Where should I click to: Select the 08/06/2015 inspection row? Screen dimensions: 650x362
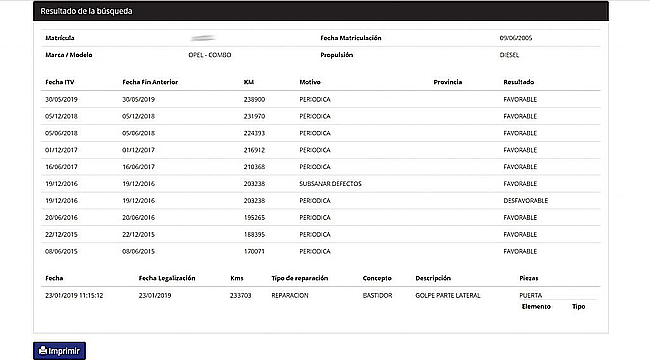[x=321, y=251]
